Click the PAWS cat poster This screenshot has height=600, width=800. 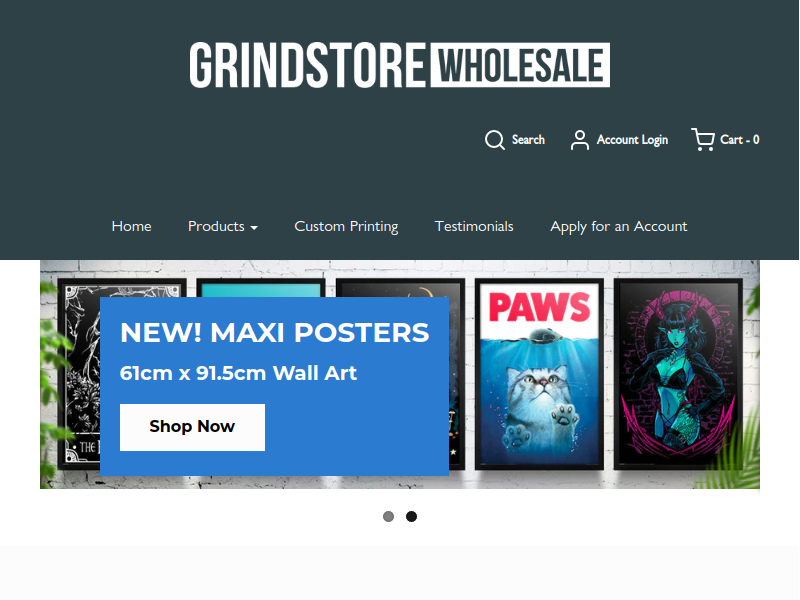539,374
